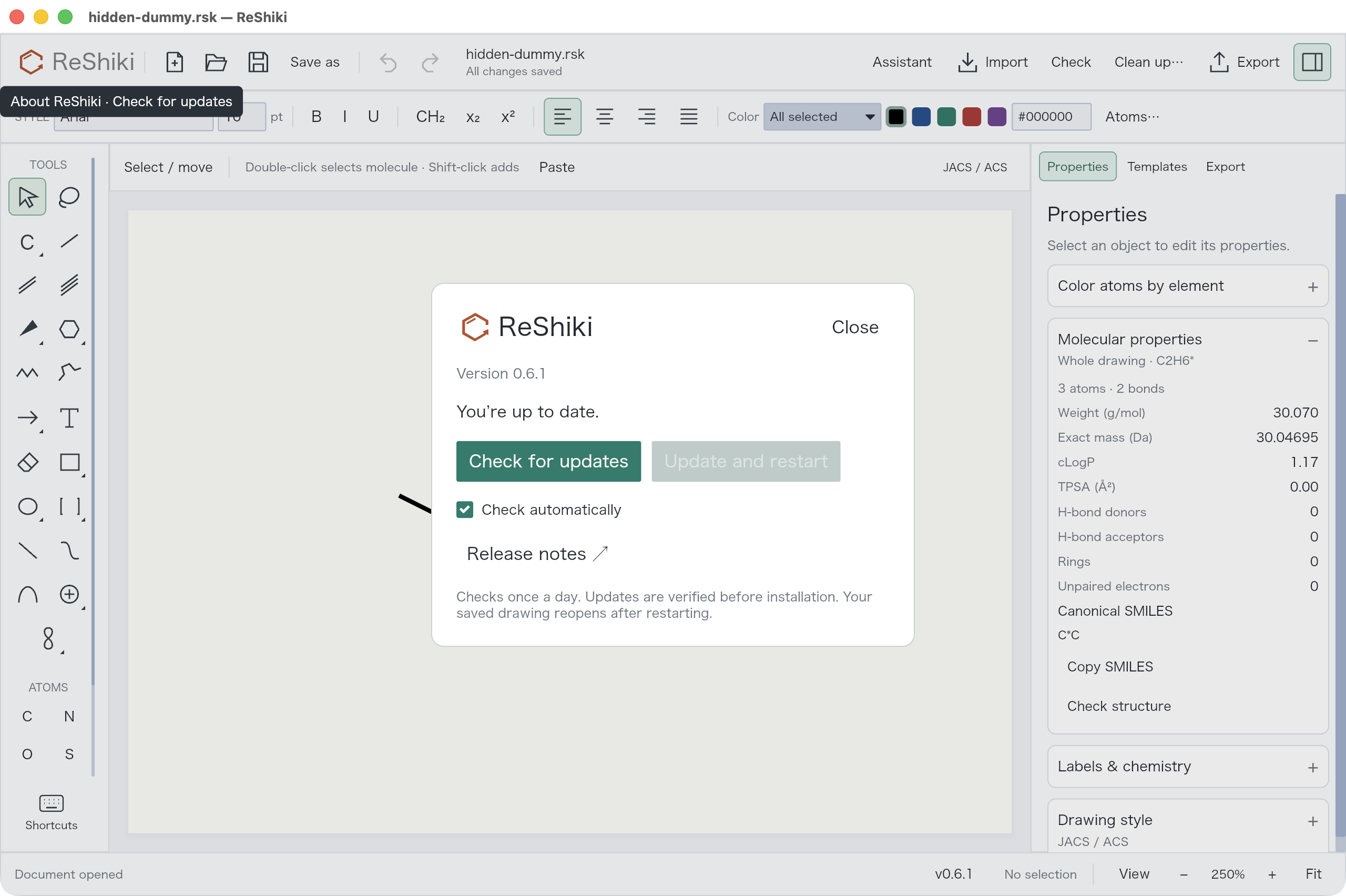Image resolution: width=1346 pixels, height=896 pixels.
Task: Select the hexagon ring tool
Action: (69, 329)
